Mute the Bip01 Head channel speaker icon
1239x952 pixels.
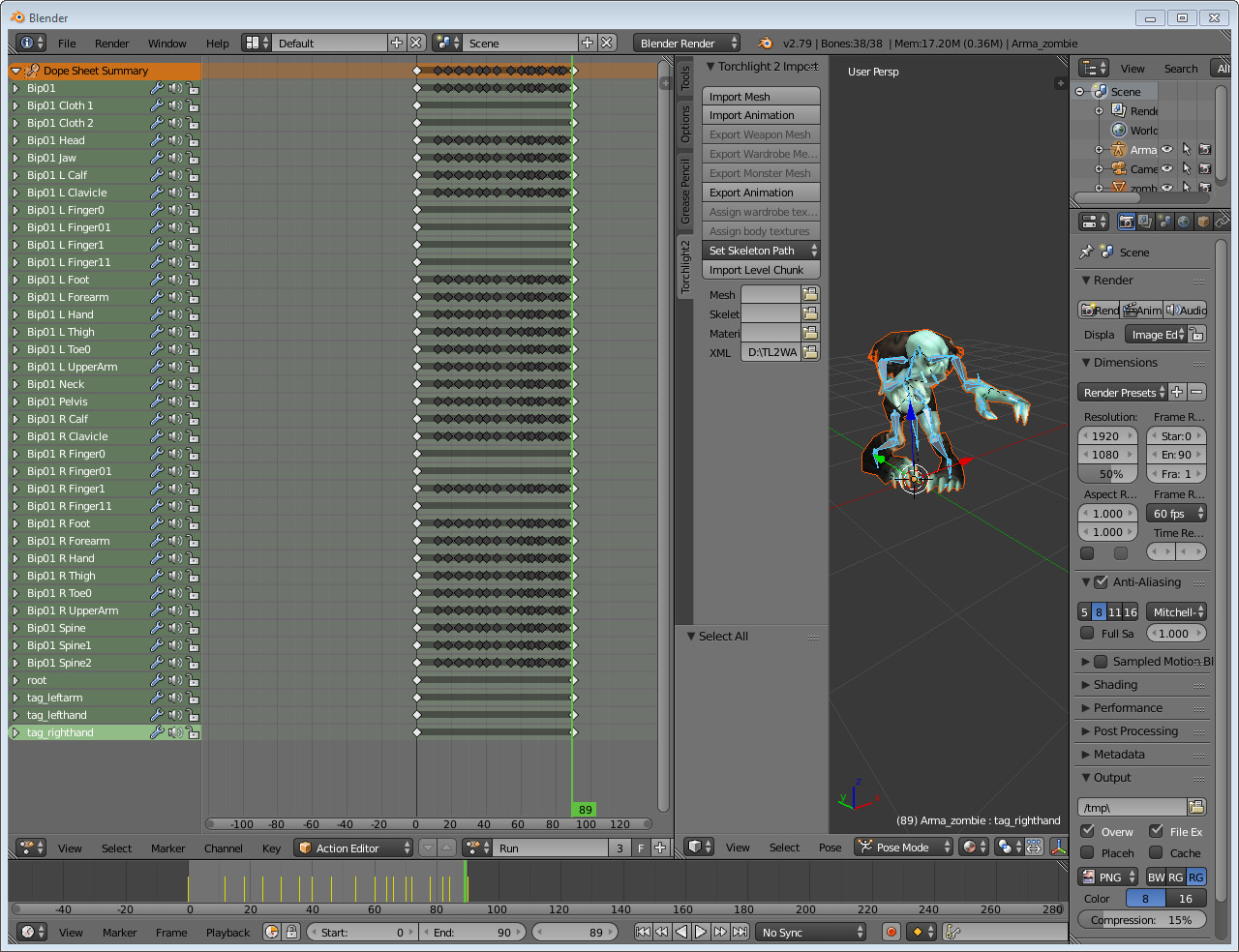coord(175,140)
